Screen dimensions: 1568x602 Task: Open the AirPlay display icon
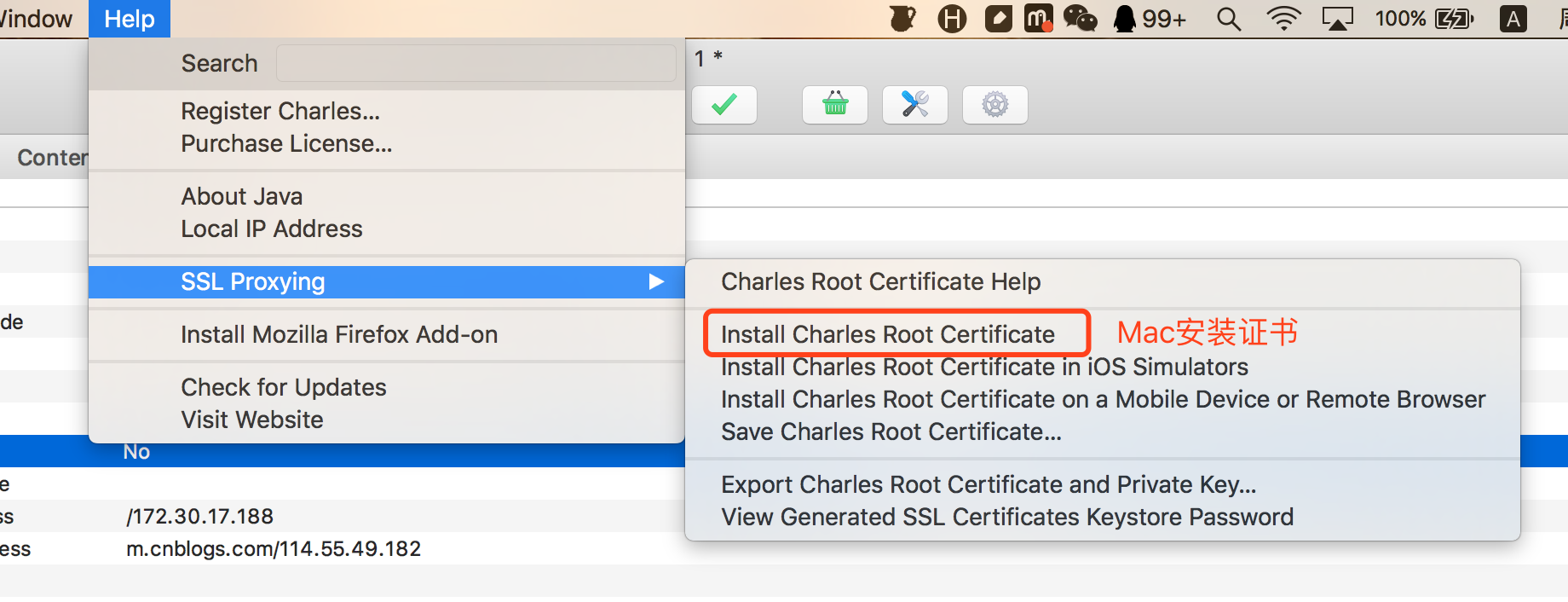coord(1338,19)
